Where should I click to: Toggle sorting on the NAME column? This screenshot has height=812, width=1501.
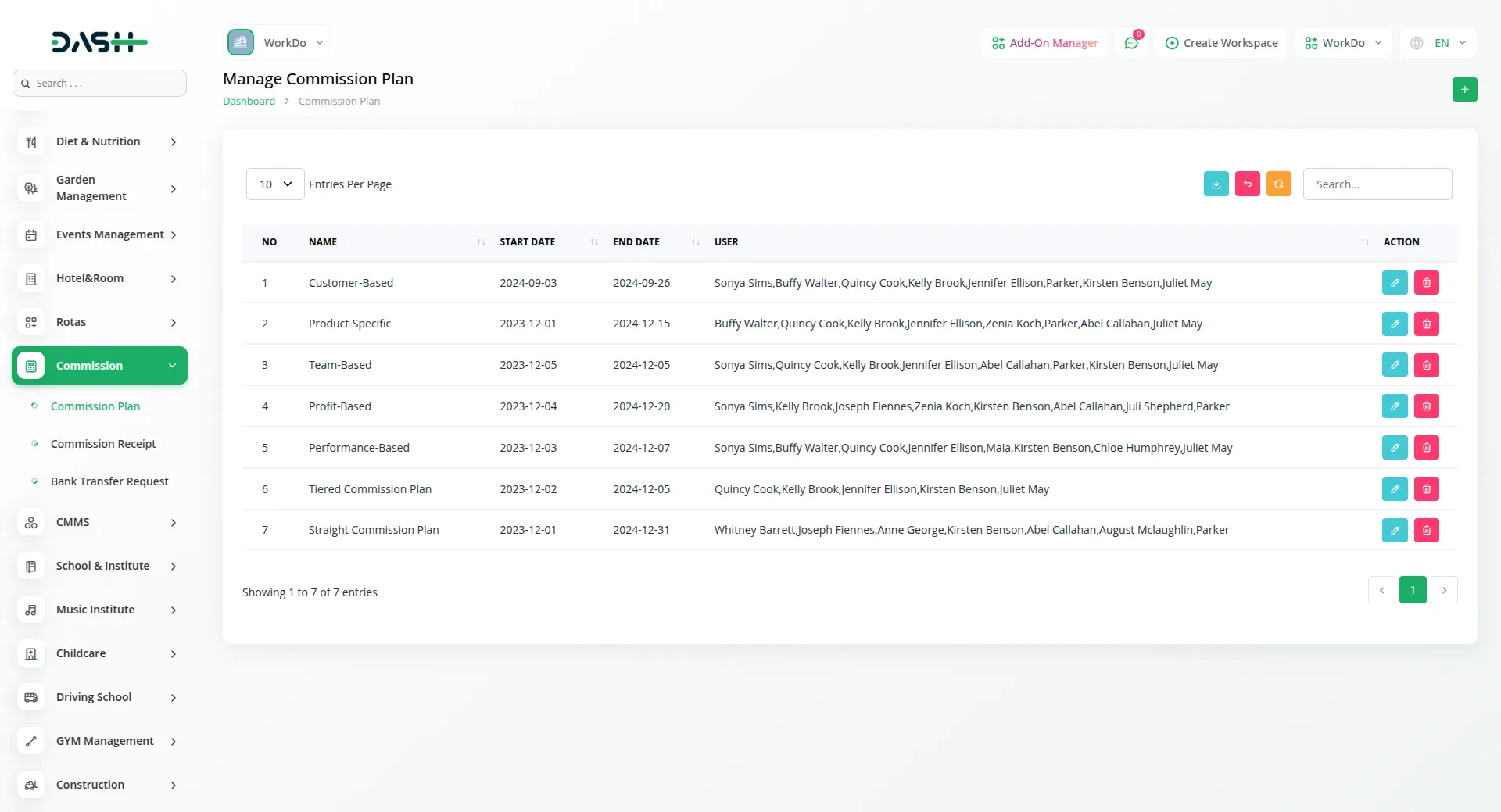(480, 242)
